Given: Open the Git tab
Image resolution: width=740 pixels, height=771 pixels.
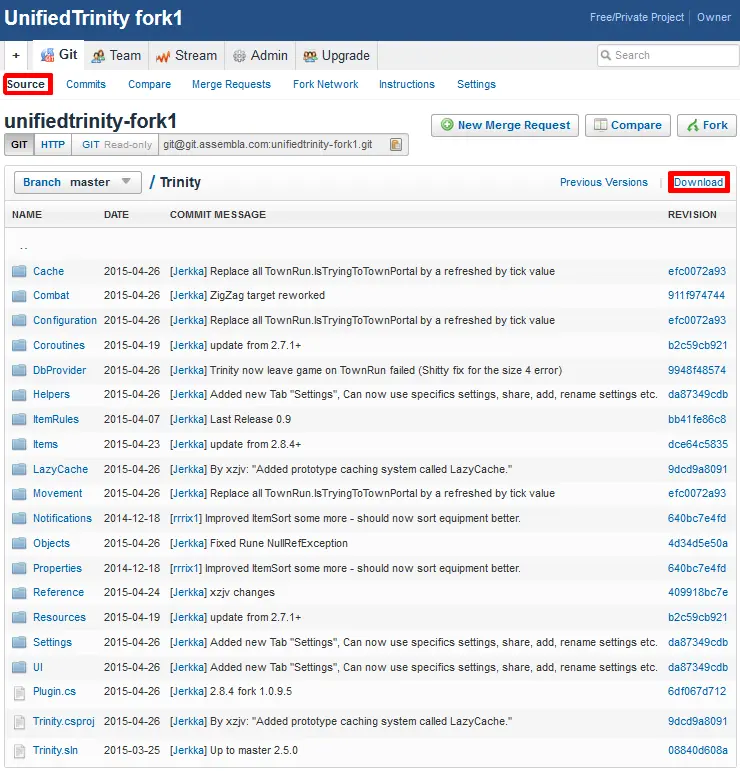Looking at the screenshot, I should (x=59, y=55).
